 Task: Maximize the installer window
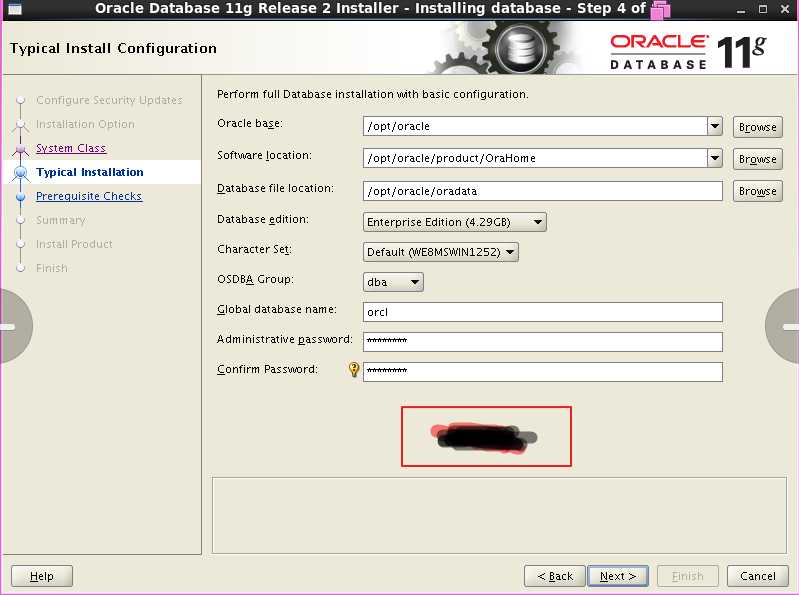pos(763,9)
